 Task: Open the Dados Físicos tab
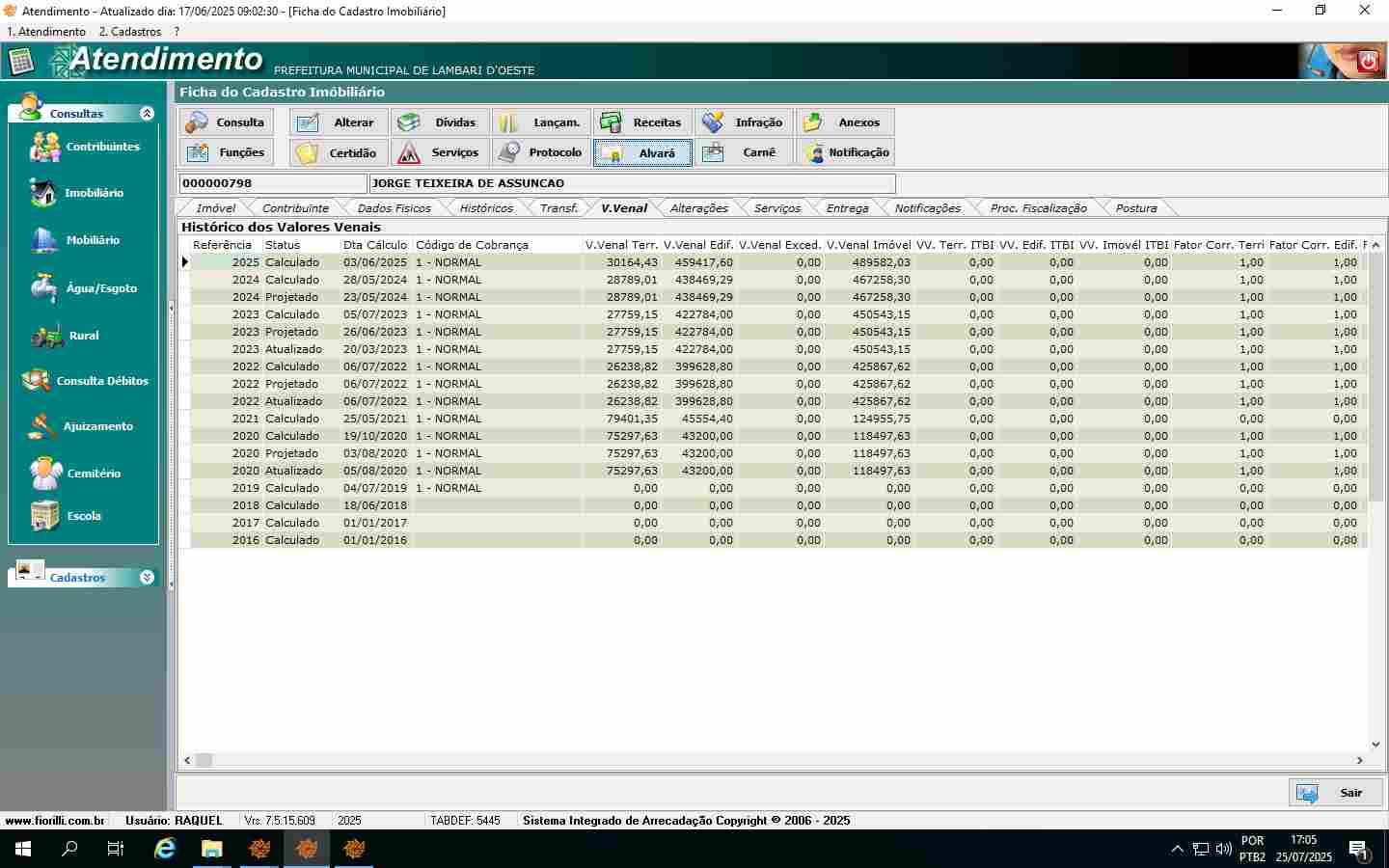(394, 208)
